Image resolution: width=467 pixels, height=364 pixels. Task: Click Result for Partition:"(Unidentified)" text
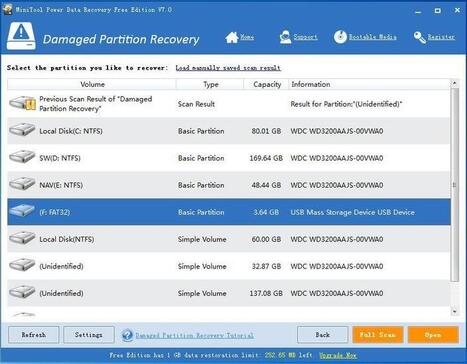(x=346, y=104)
